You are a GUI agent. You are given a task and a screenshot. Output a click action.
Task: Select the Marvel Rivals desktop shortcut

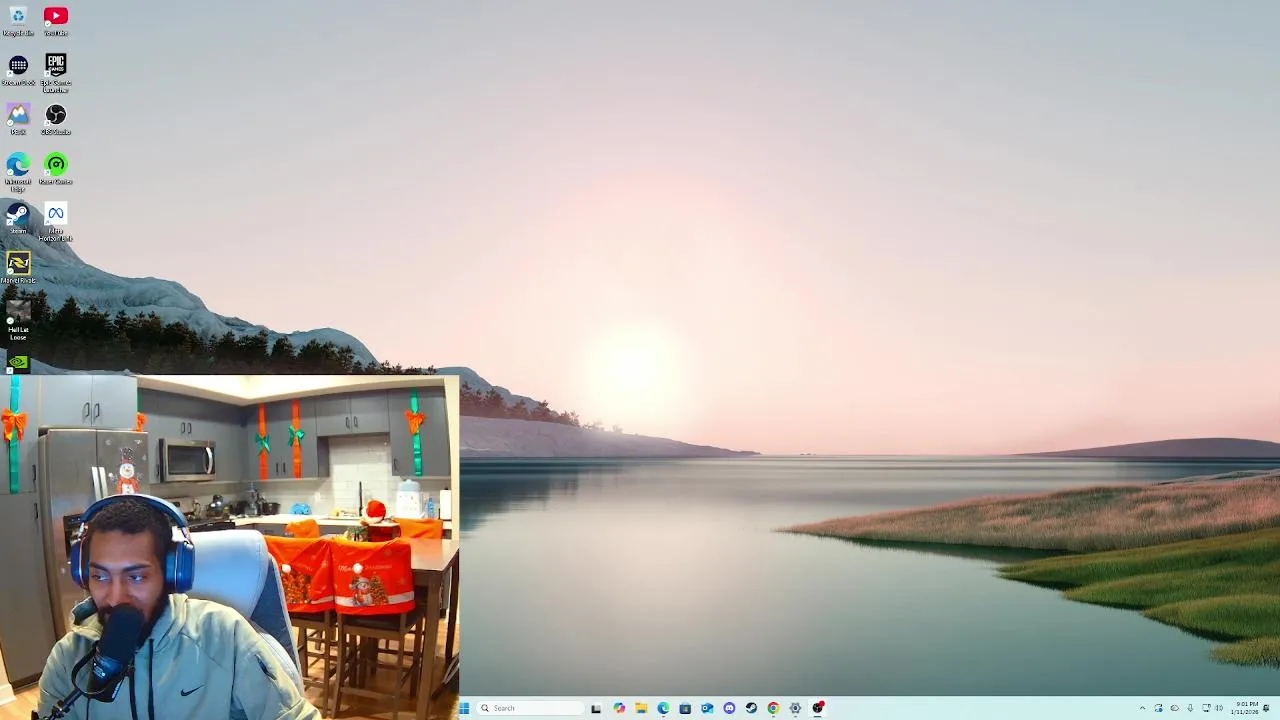point(18,268)
